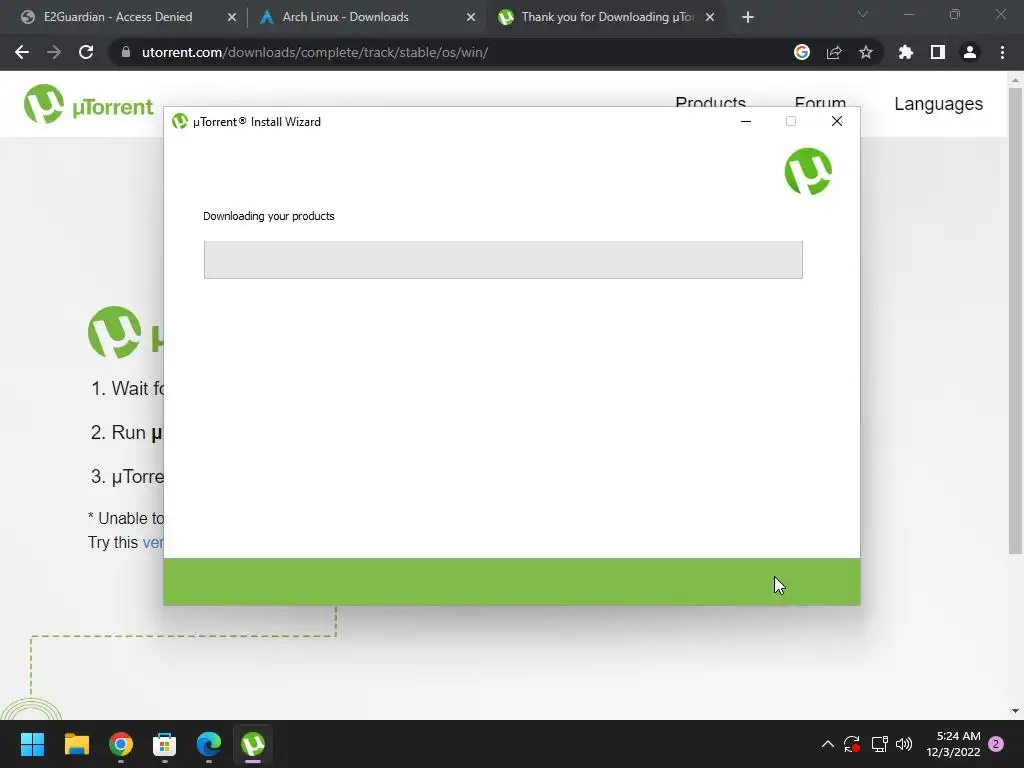Viewport: 1024px width, 768px height.
Task: Close the µTorrent Install Wizard
Action: pos(837,121)
